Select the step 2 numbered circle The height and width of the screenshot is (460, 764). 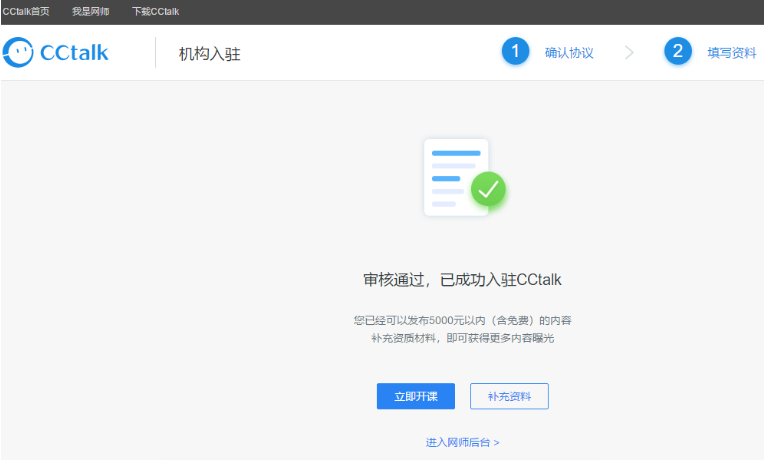click(x=678, y=51)
